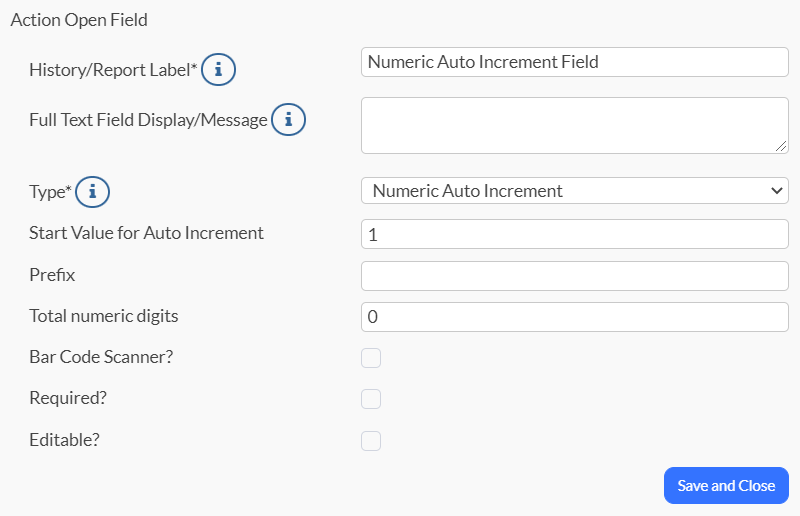The height and width of the screenshot is (516, 800).
Task: Focus the Numeric Auto Increment Field text box
Action: [x=575, y=62]
